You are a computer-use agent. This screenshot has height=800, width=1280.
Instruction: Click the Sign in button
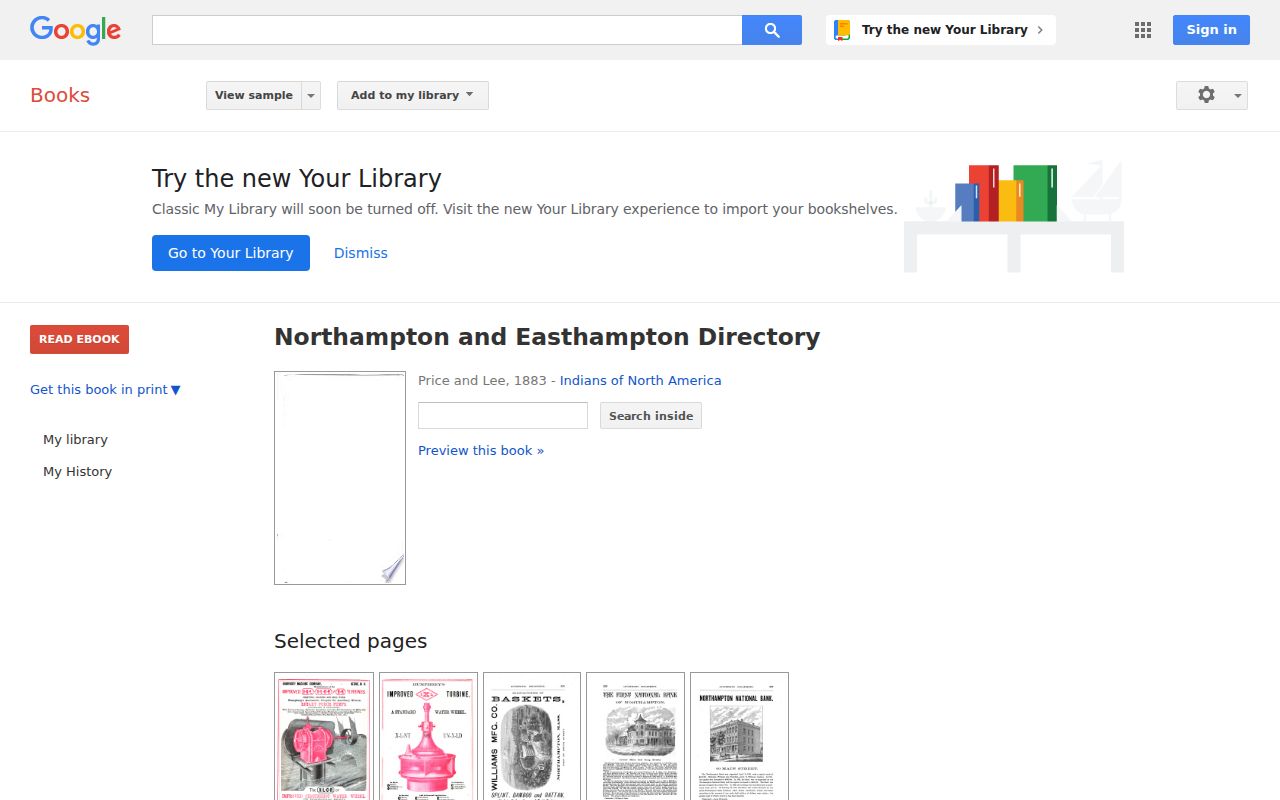coord(1211,30)
